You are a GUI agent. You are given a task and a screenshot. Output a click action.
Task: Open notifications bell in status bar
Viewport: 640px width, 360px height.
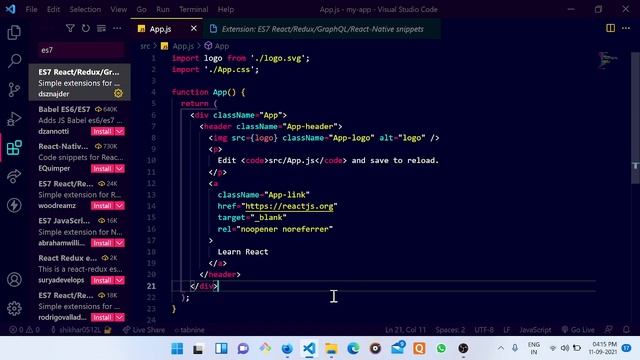tap(626, 329)
